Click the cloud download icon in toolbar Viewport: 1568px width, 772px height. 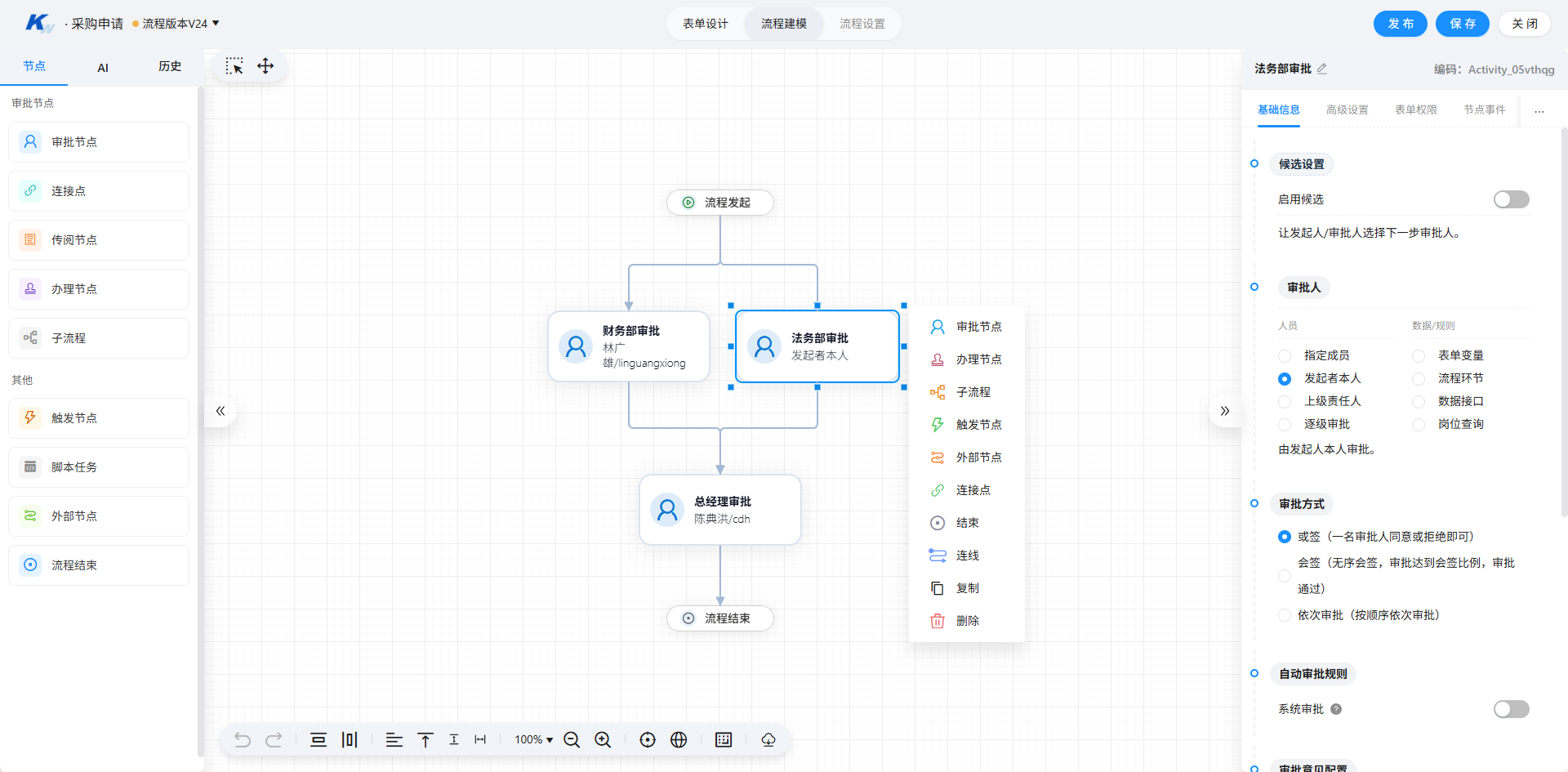(768, 739)
